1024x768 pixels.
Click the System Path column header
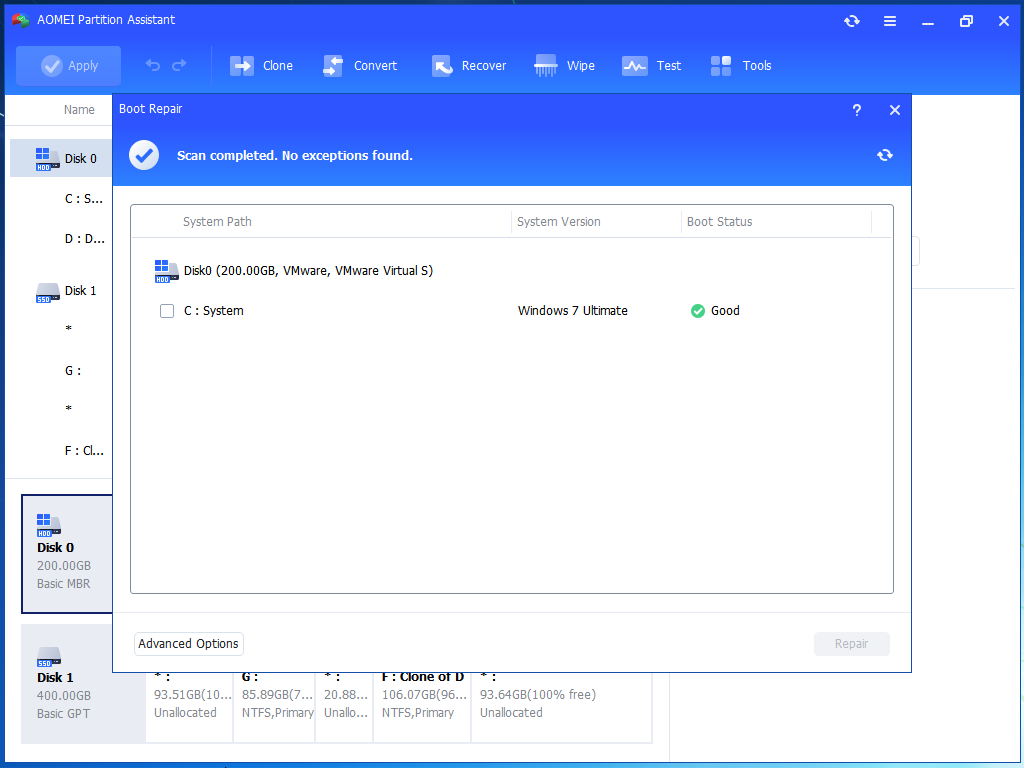[217, 222]
